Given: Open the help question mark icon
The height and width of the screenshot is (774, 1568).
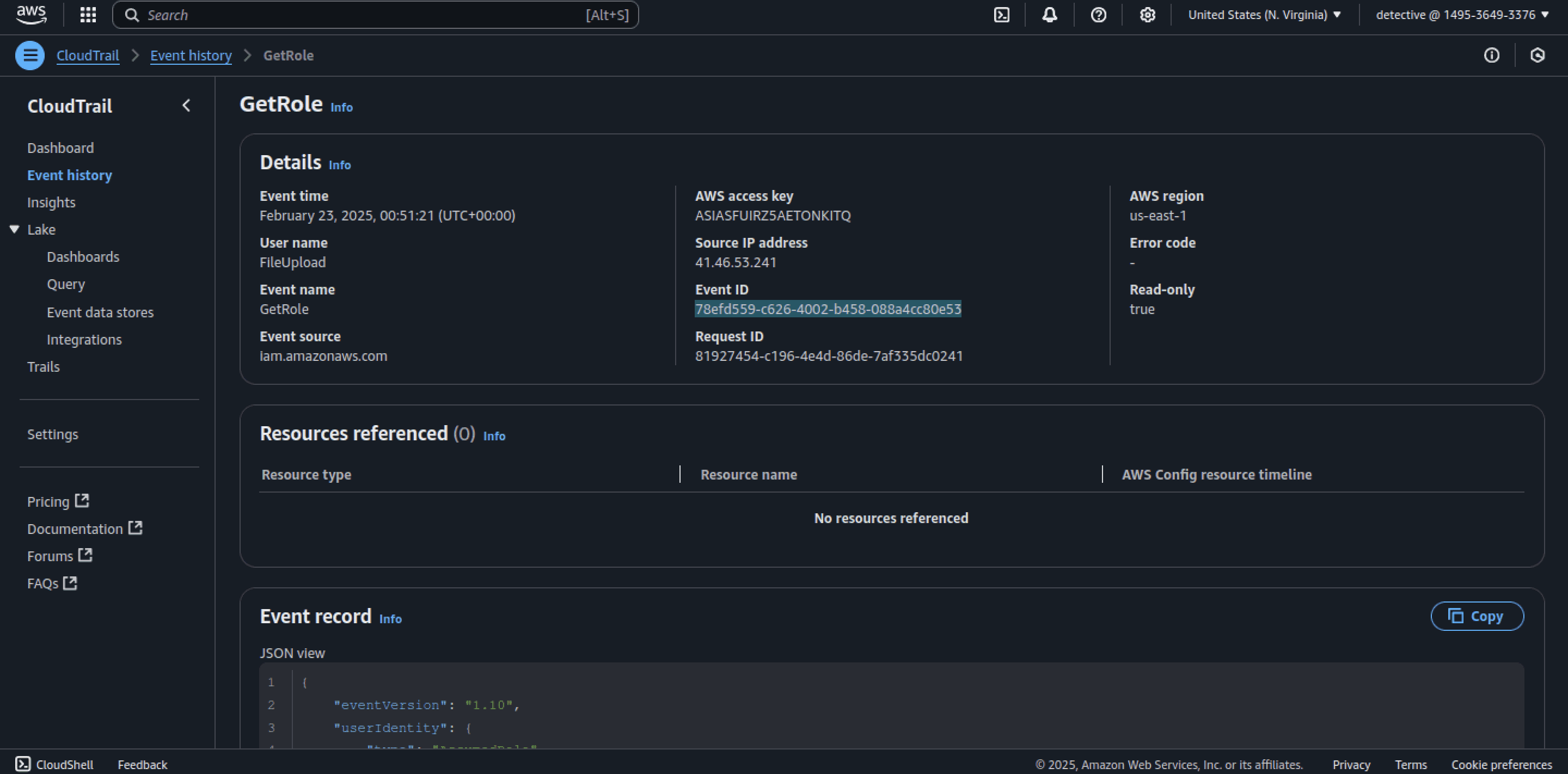Looking at the screenshot, I should 1098,15.
